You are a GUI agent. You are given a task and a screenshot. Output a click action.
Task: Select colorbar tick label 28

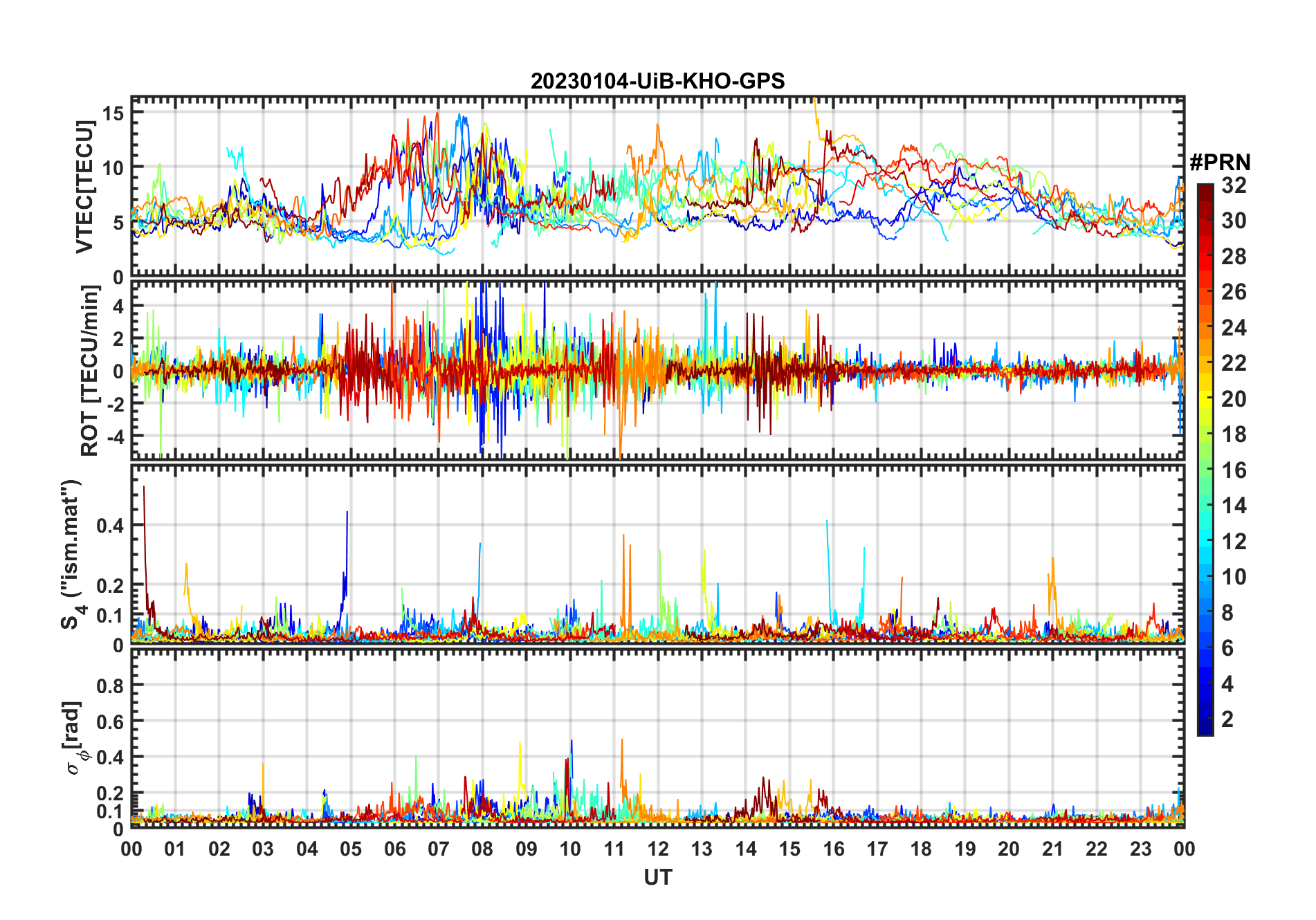point(1234,257)
